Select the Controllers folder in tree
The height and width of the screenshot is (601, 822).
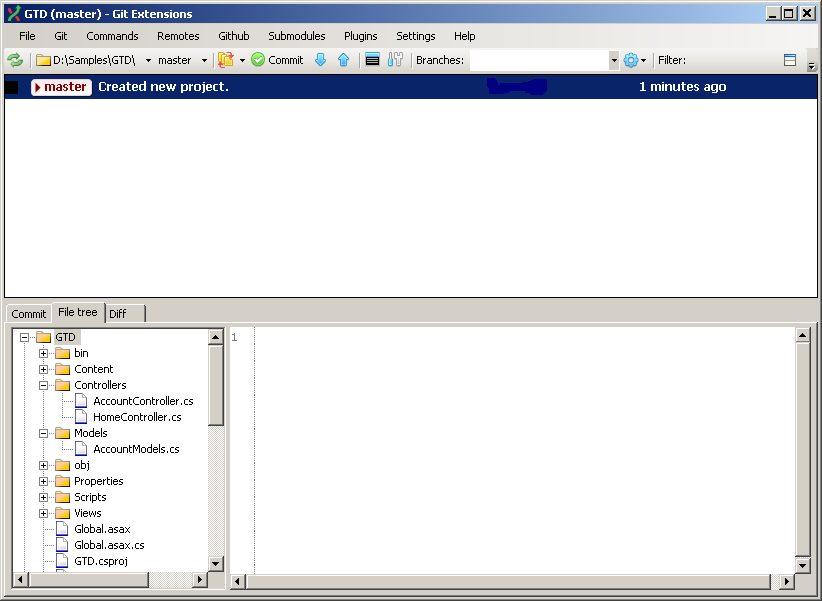(x=100, y=385)
